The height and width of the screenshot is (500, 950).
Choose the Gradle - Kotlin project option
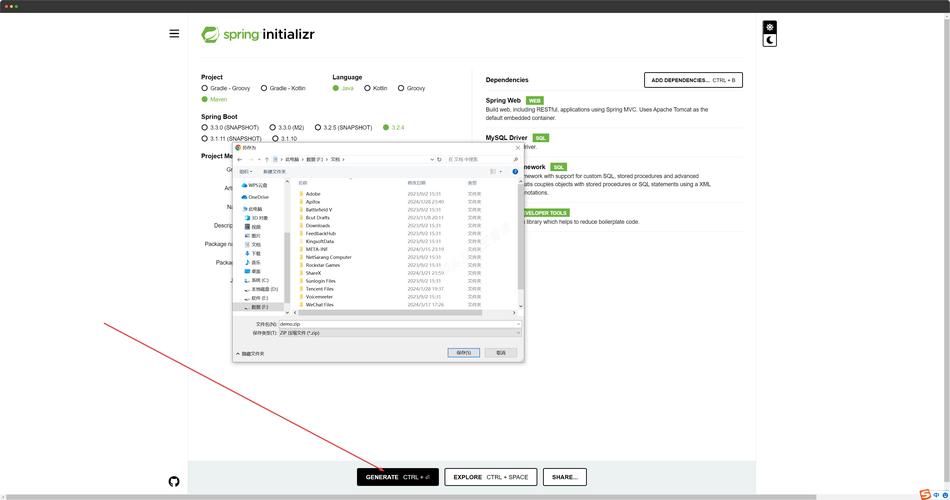(283, 88)
